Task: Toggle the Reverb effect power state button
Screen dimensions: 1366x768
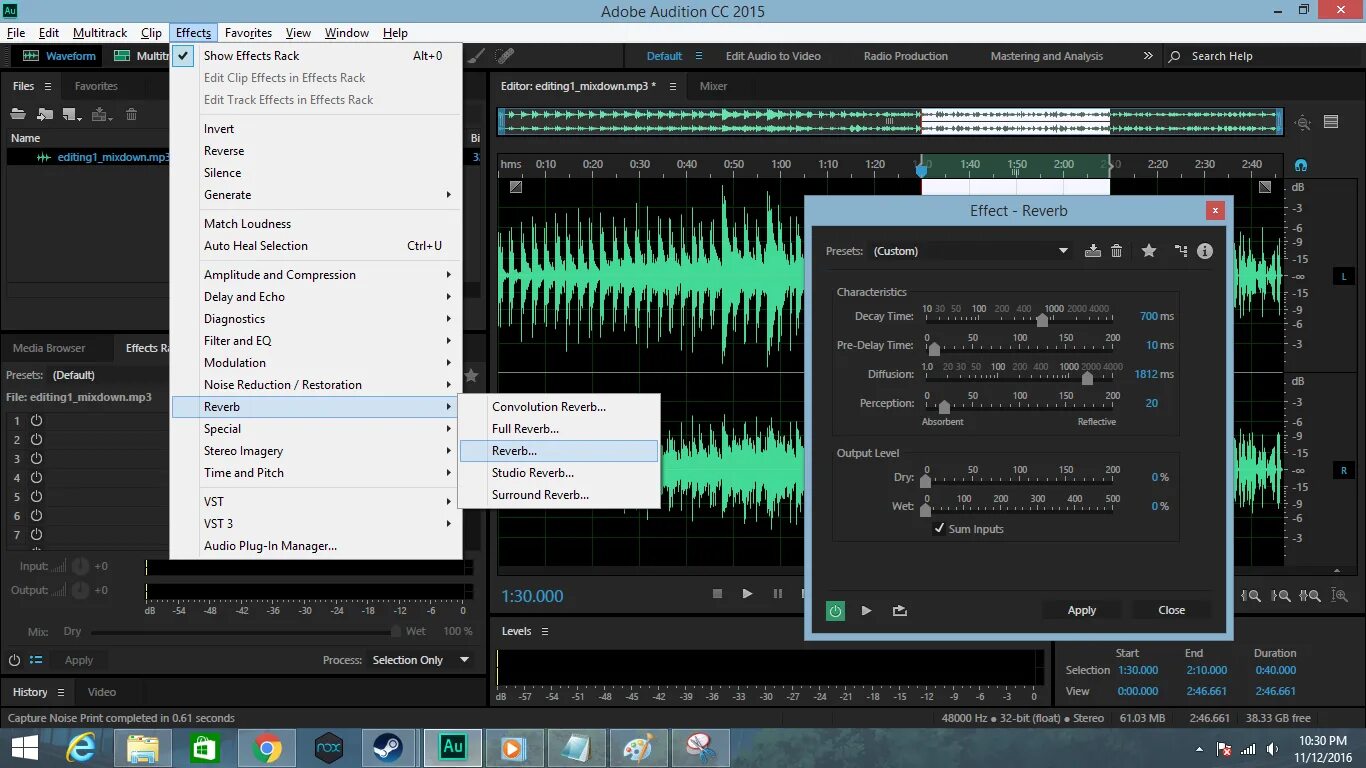Action: pyautogui.click(x=836, y=610)
